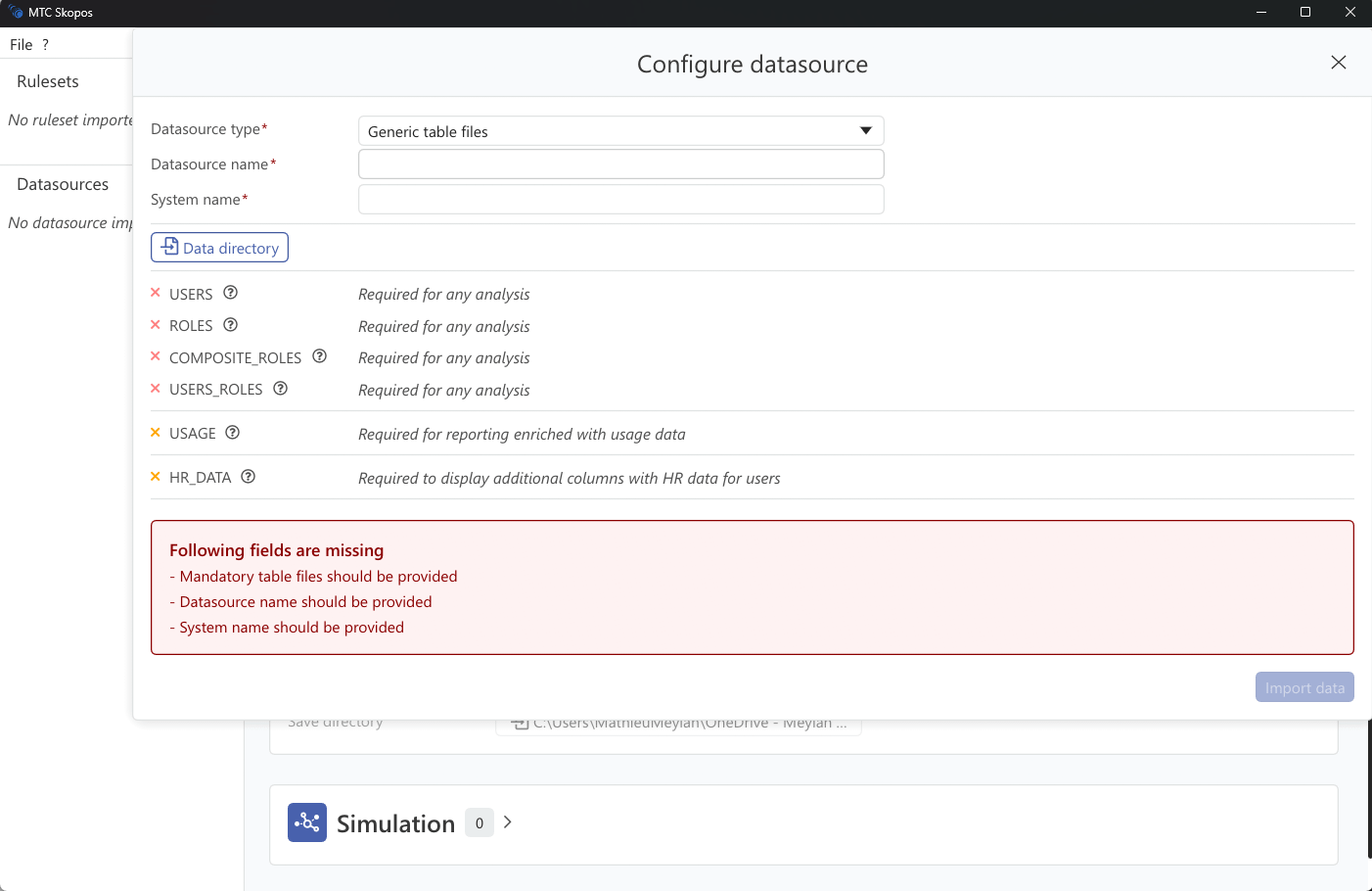Open the ? help menu
This screenshot has width=1372, height=891.
point(45,44)
